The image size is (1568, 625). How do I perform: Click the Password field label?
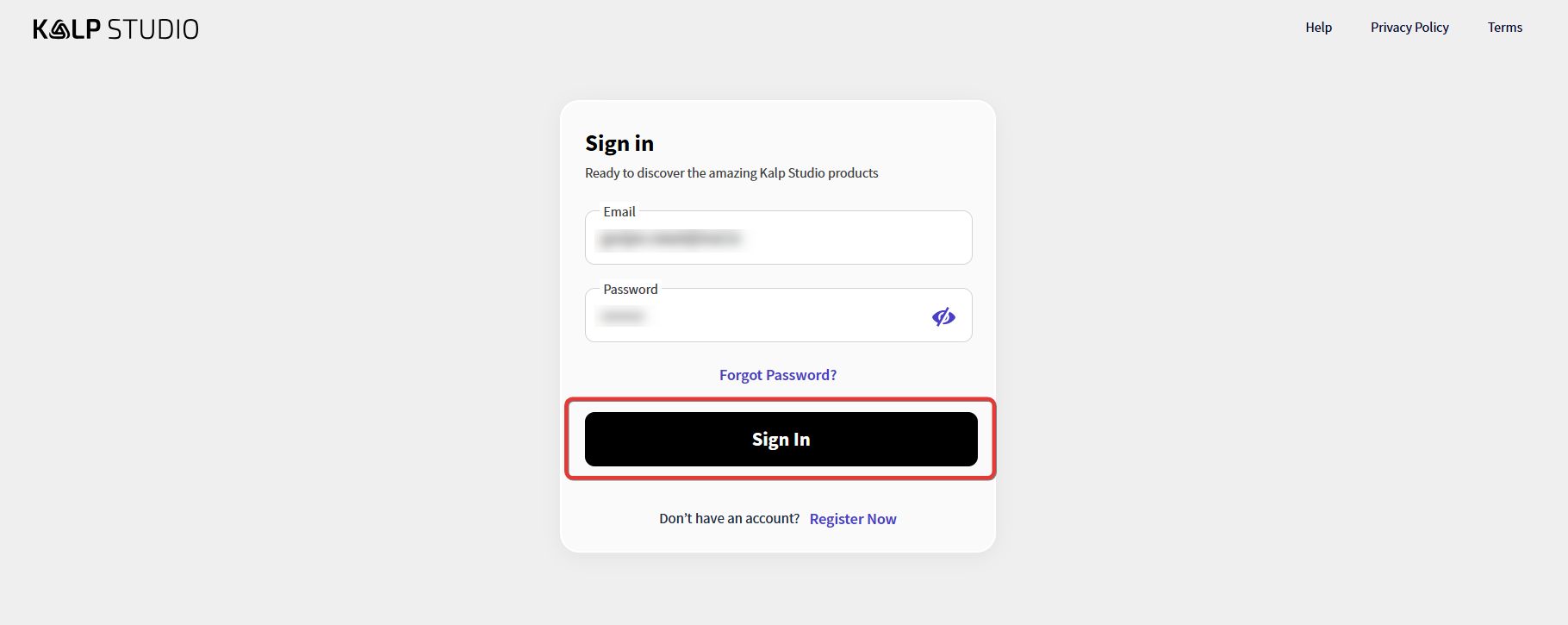(x=630, y=290)
